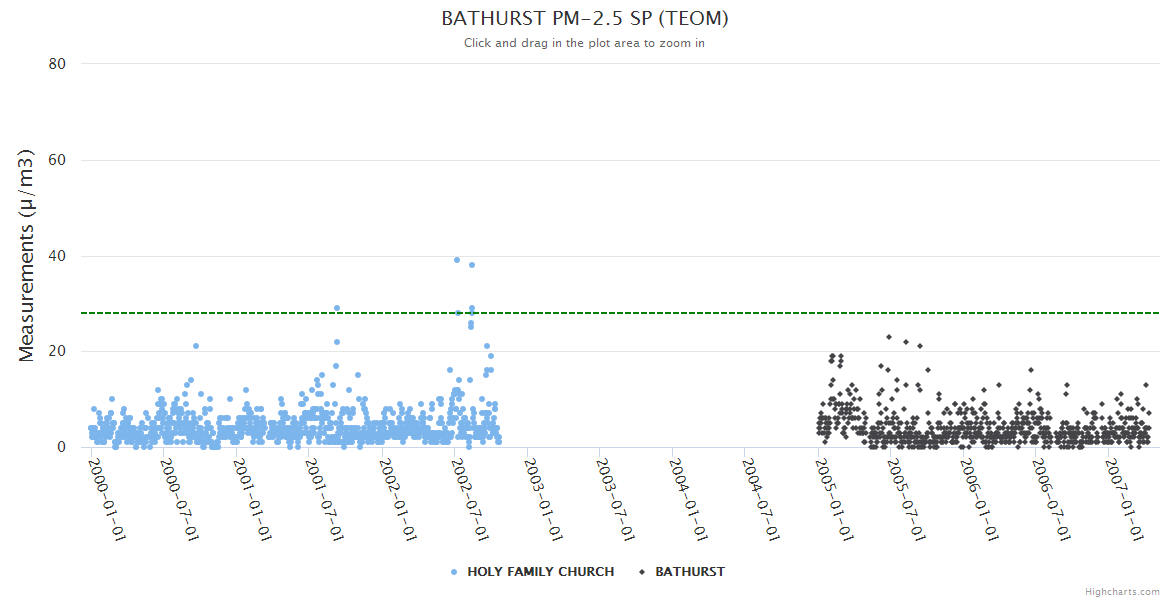Toggle BATHURST series legend label
The image size is (1170, 600).
click(690, 572)
